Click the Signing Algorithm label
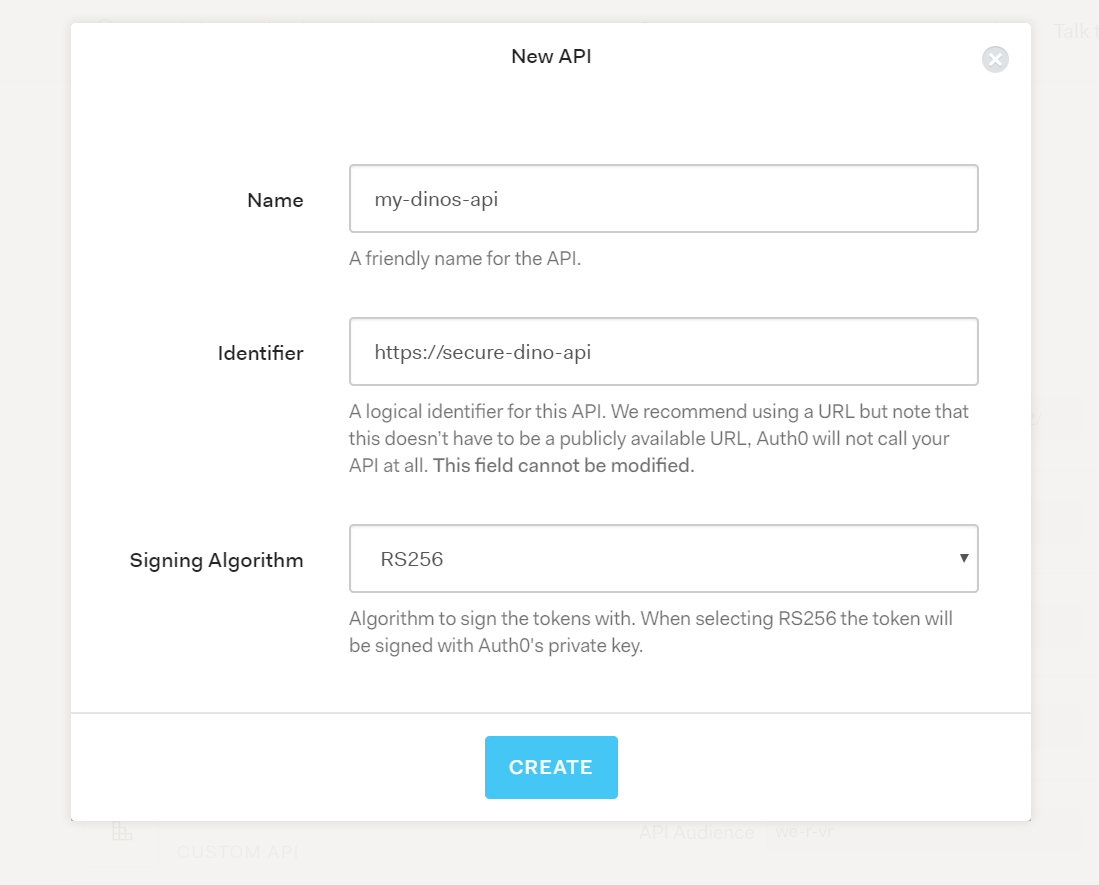1099x885 pixels. (x=216, y=560)
